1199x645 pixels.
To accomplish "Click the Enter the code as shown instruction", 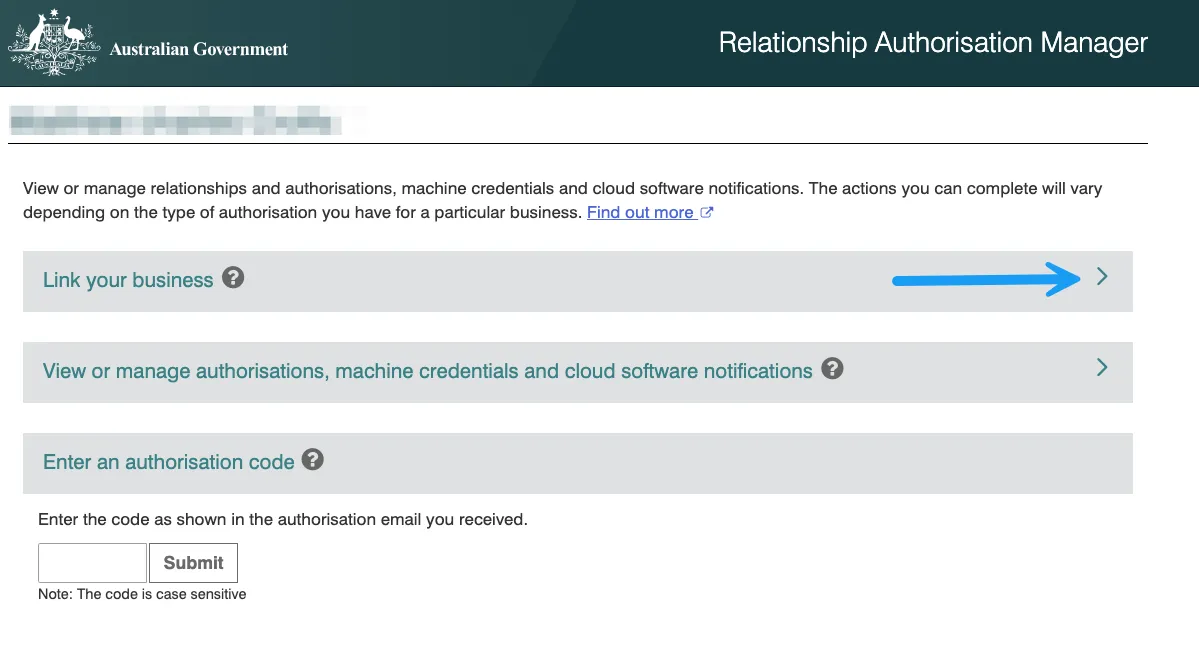I will click(282, 520).
